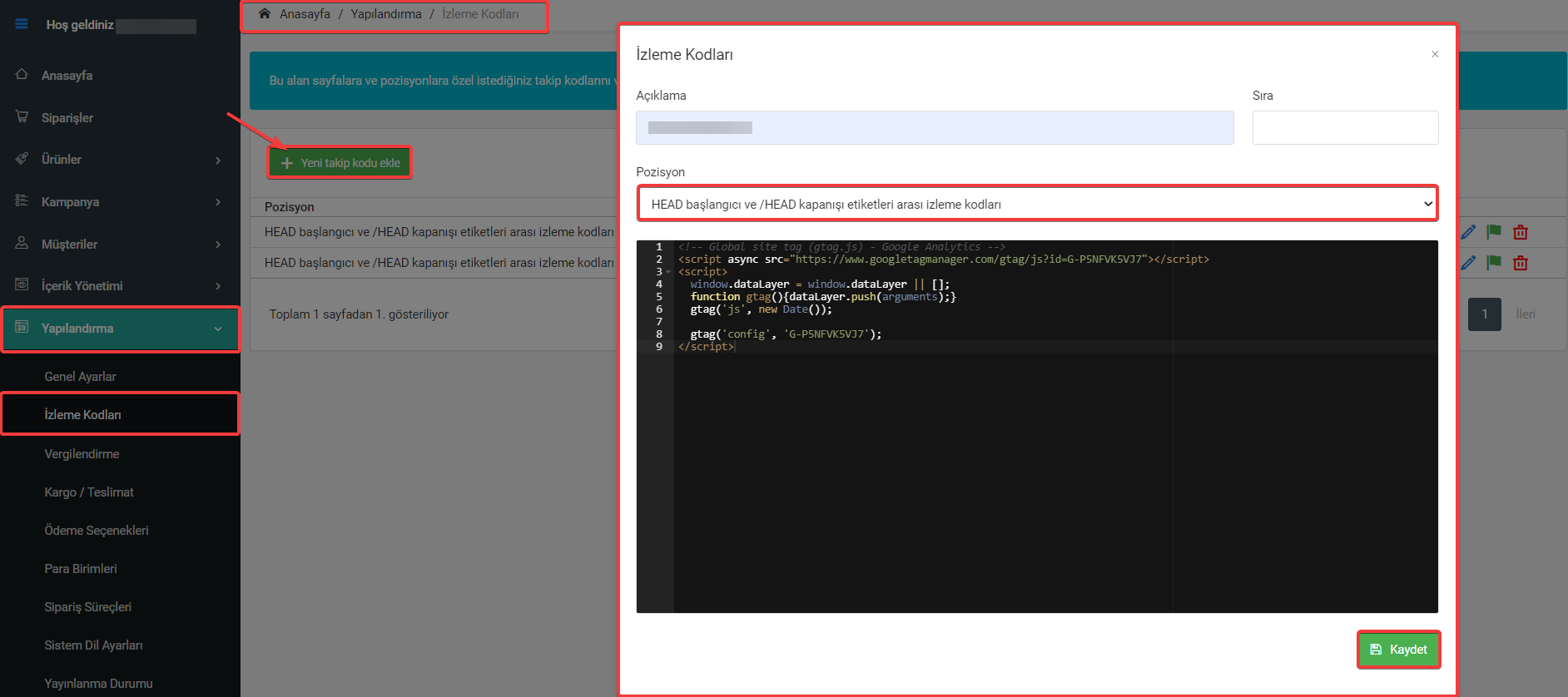The image size is (1568, 697).
Task: Open the Pozisyon dropdown
Action: pos(1038,204)
